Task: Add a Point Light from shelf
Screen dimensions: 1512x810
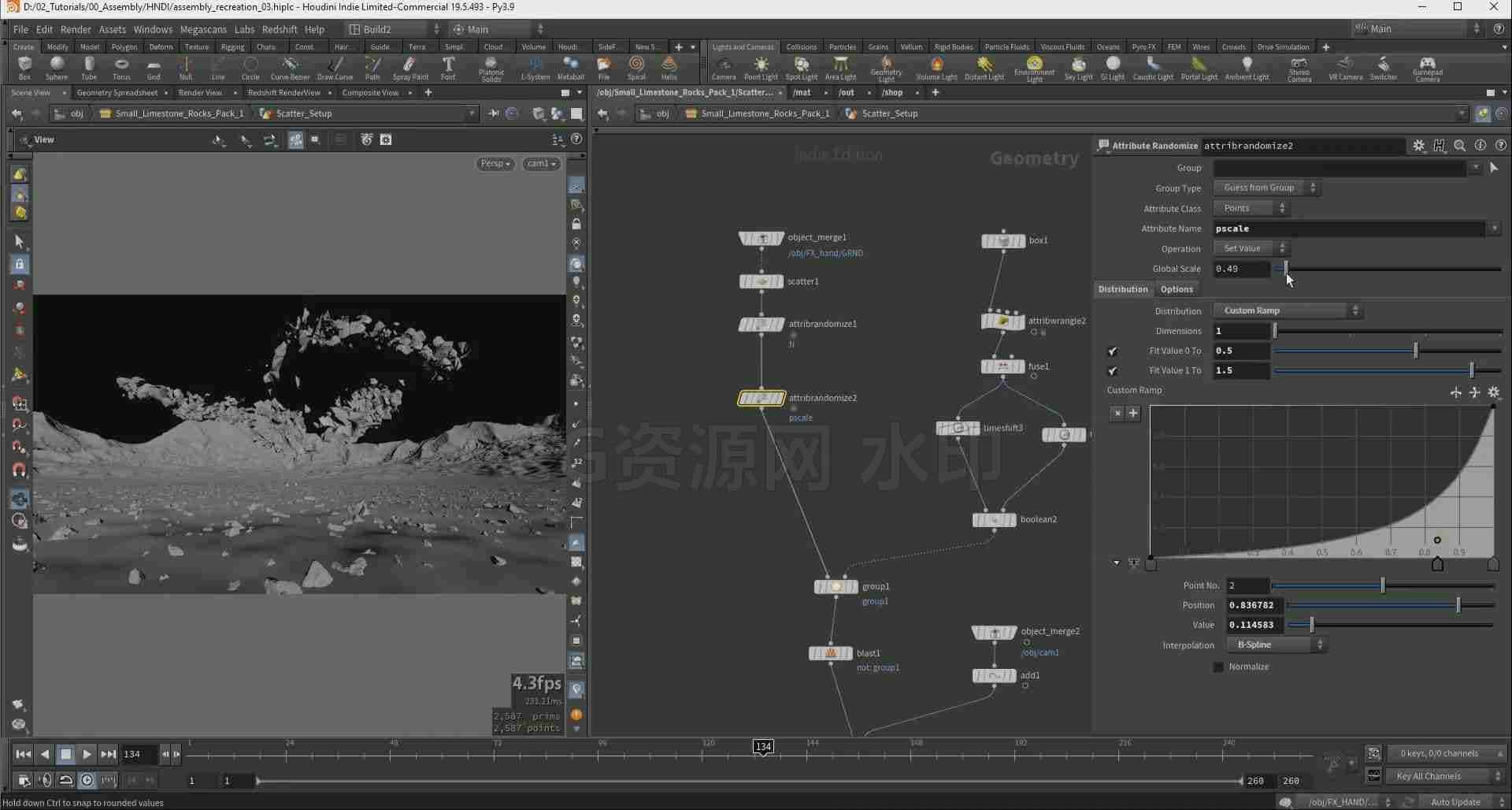Action: [761, 68]
